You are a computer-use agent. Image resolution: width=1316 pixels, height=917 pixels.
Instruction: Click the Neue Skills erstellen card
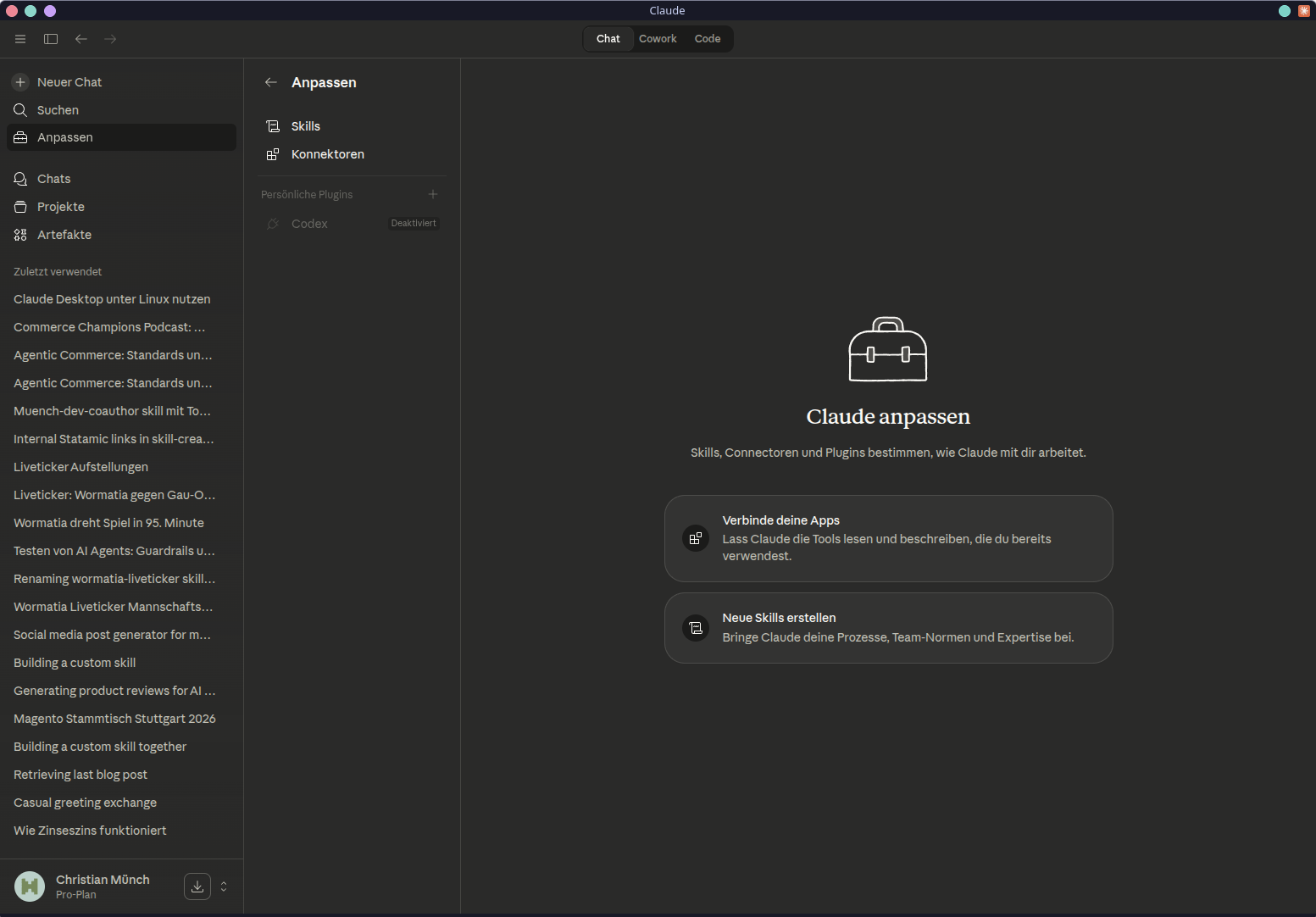point(887,628)
